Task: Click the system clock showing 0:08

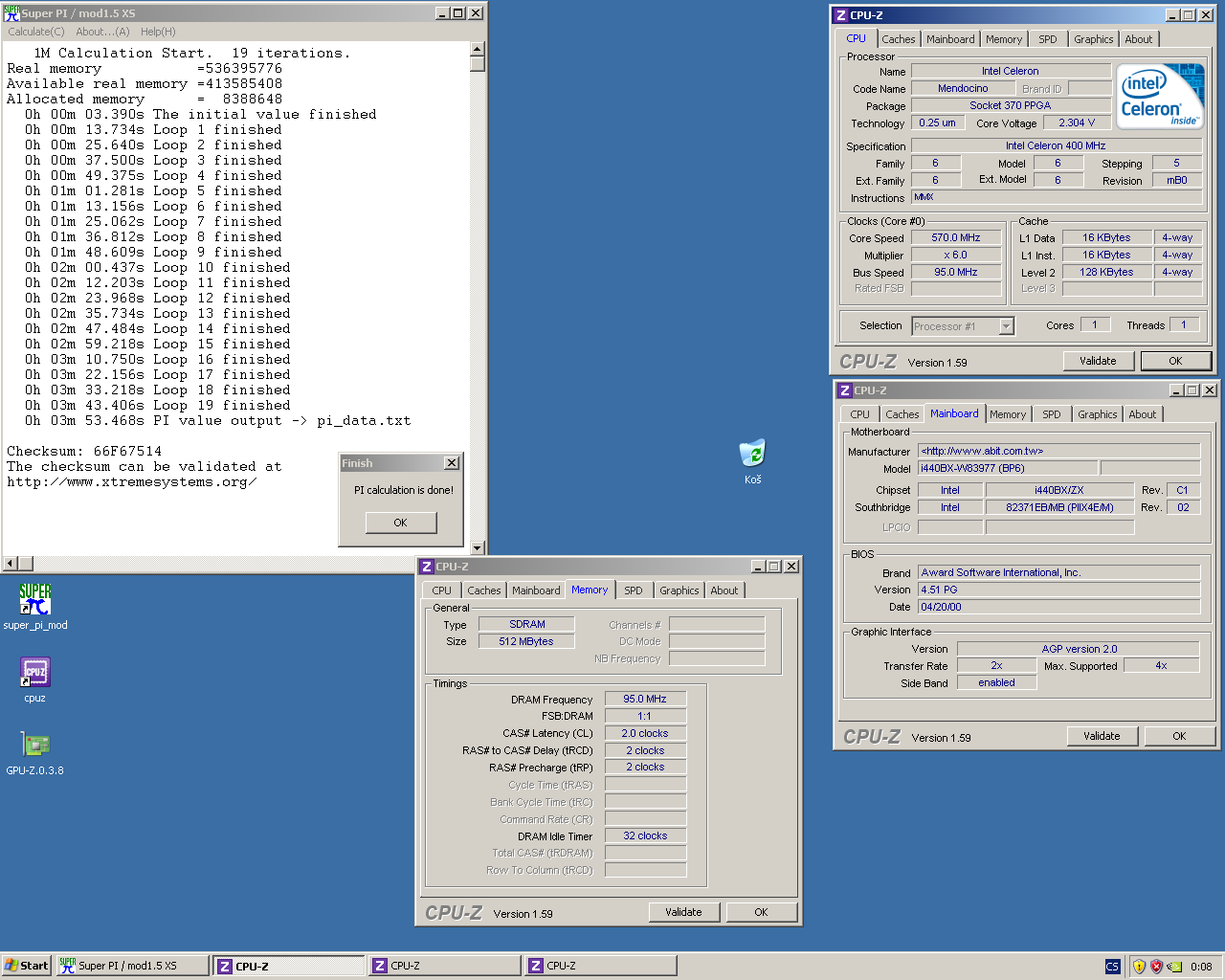Action: pyautogui.click(x=1201, y=967)
